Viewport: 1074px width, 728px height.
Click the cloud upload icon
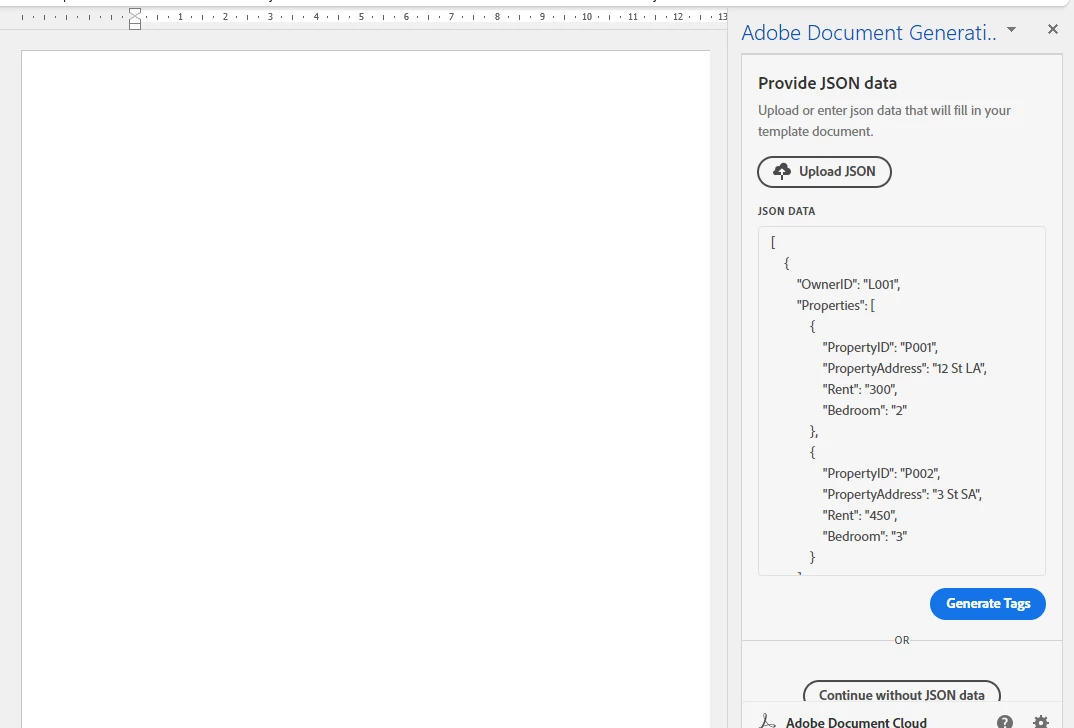coord(782,171)
